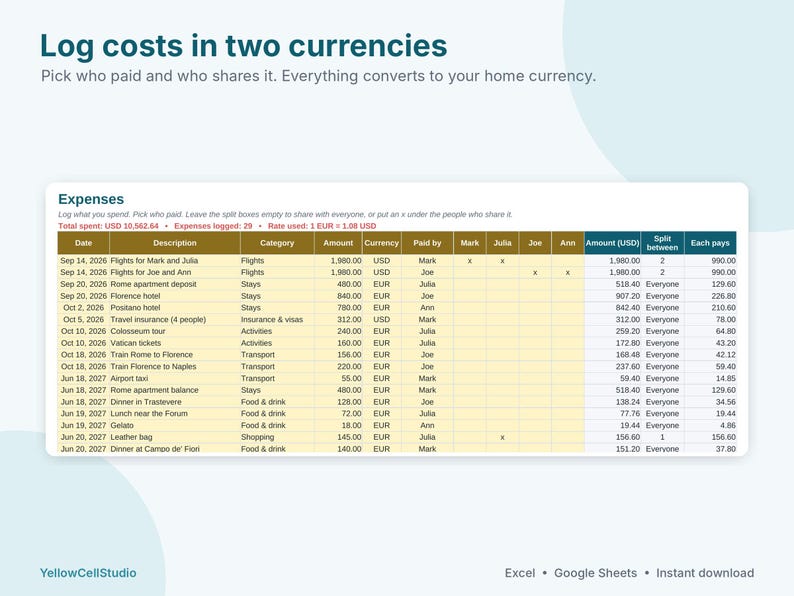Click the "Split between" column header
The image size is (794, 596).
point(662,243)
